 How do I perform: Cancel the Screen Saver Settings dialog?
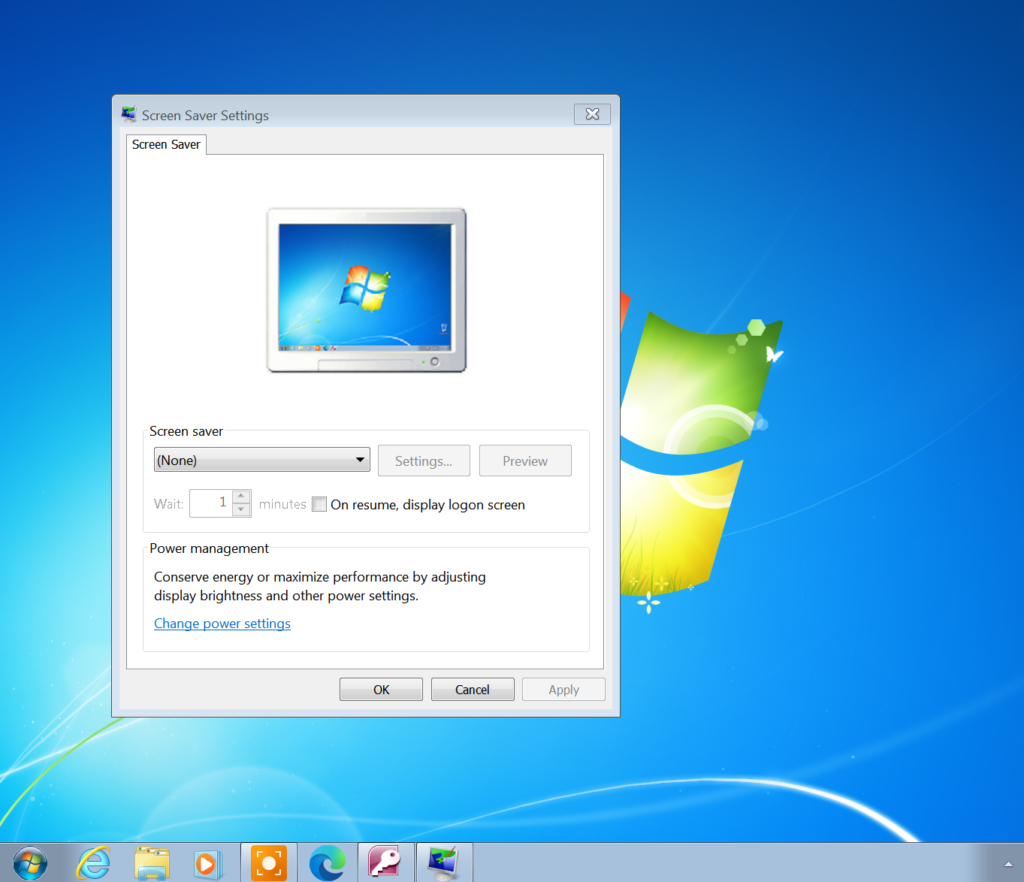(472, 688)
